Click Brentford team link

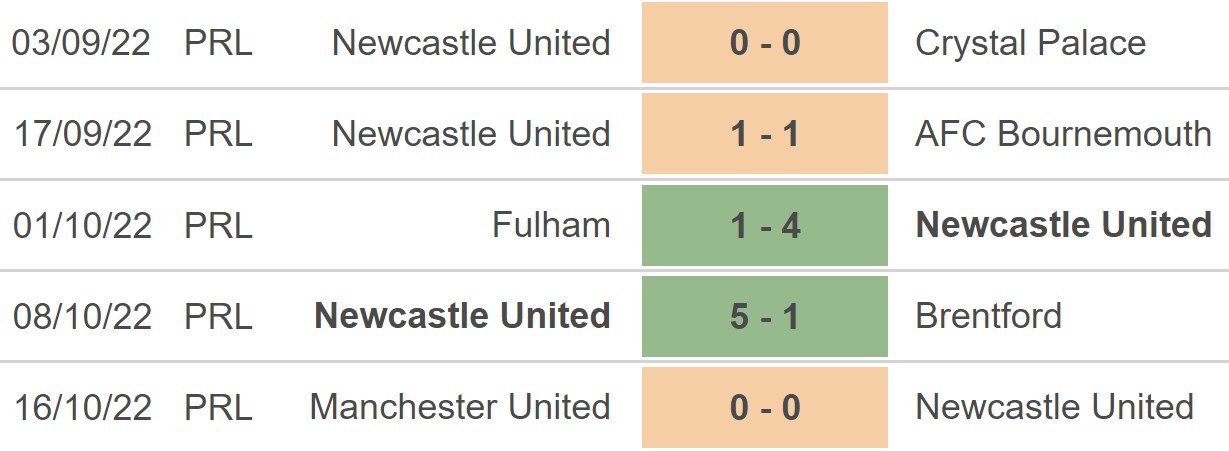click(988, 316)
